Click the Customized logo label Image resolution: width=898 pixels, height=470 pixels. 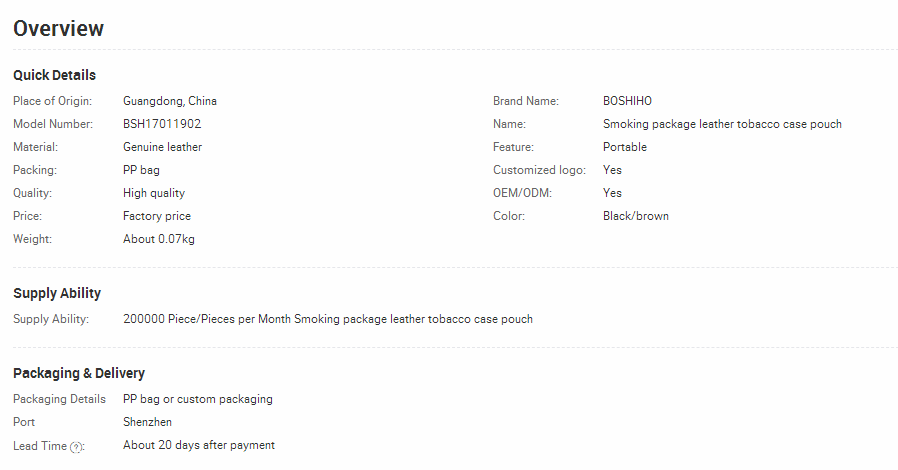[539, 170]
